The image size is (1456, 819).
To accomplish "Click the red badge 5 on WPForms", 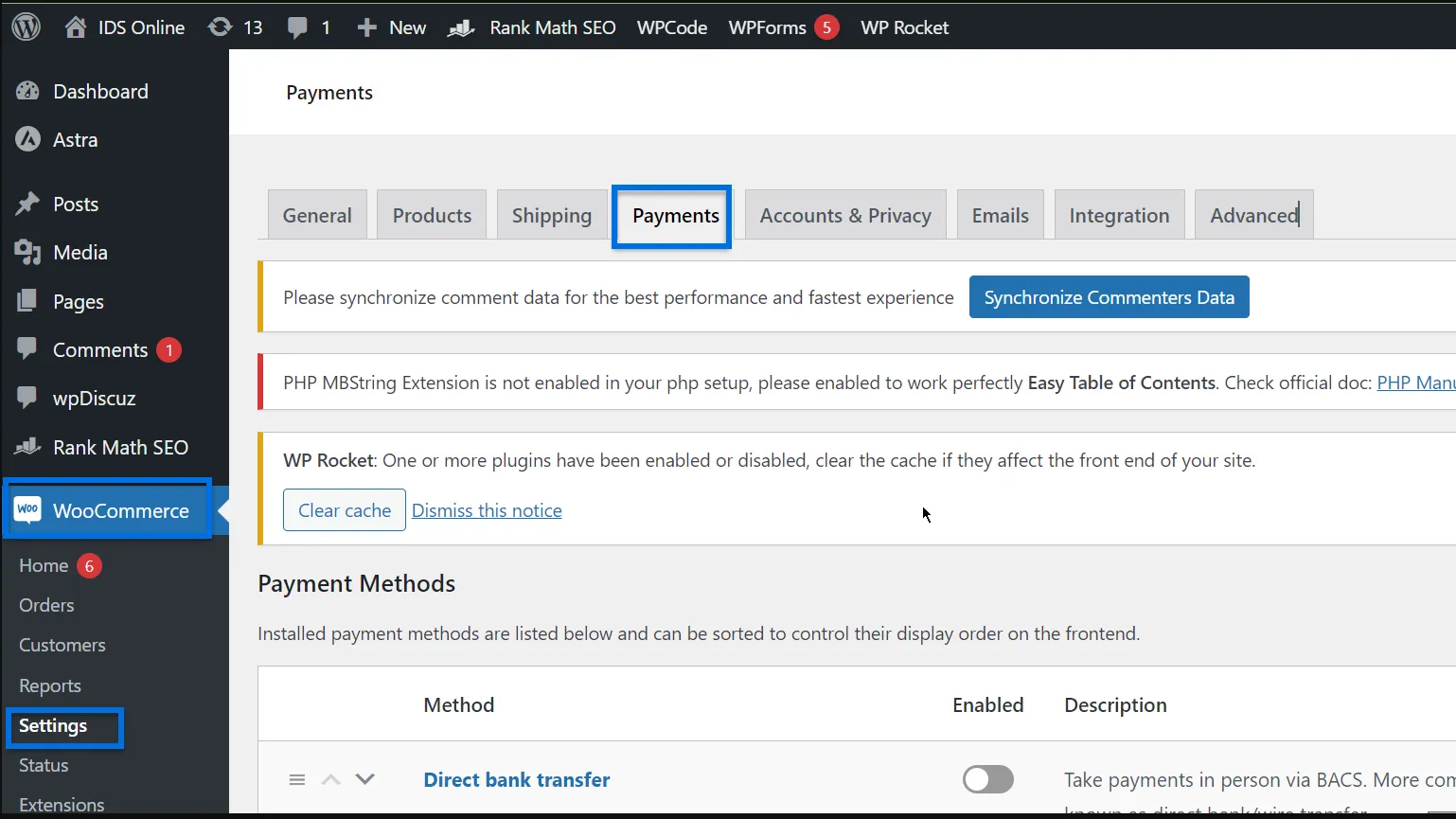I will click(x=826, y=27).
